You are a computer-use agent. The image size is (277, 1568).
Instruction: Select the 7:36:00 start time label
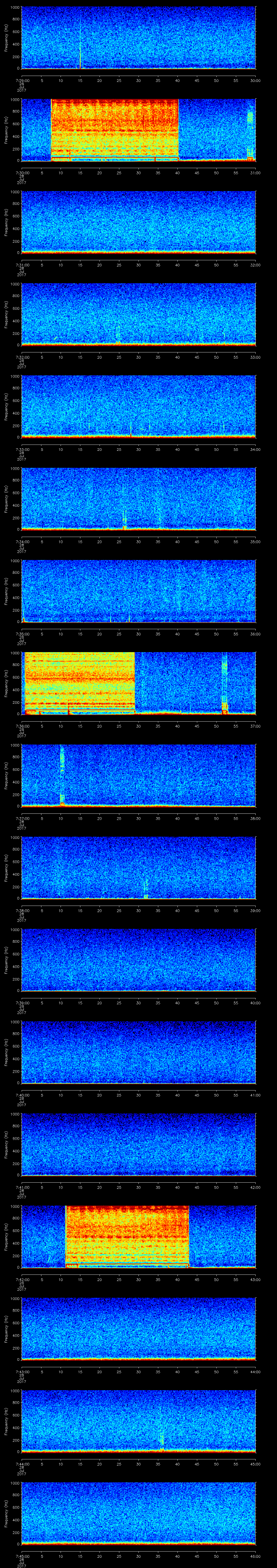[21, 726]
